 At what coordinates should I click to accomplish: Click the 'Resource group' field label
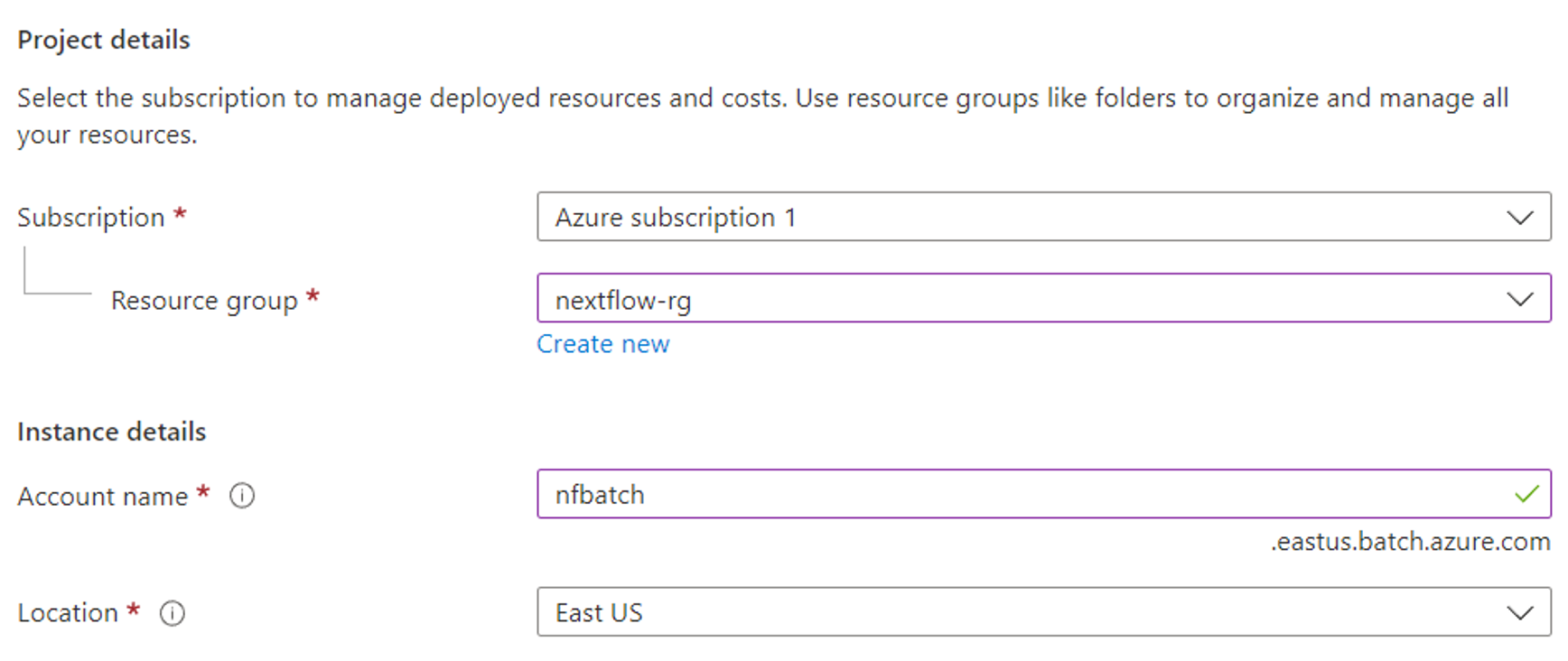(204, 301)
